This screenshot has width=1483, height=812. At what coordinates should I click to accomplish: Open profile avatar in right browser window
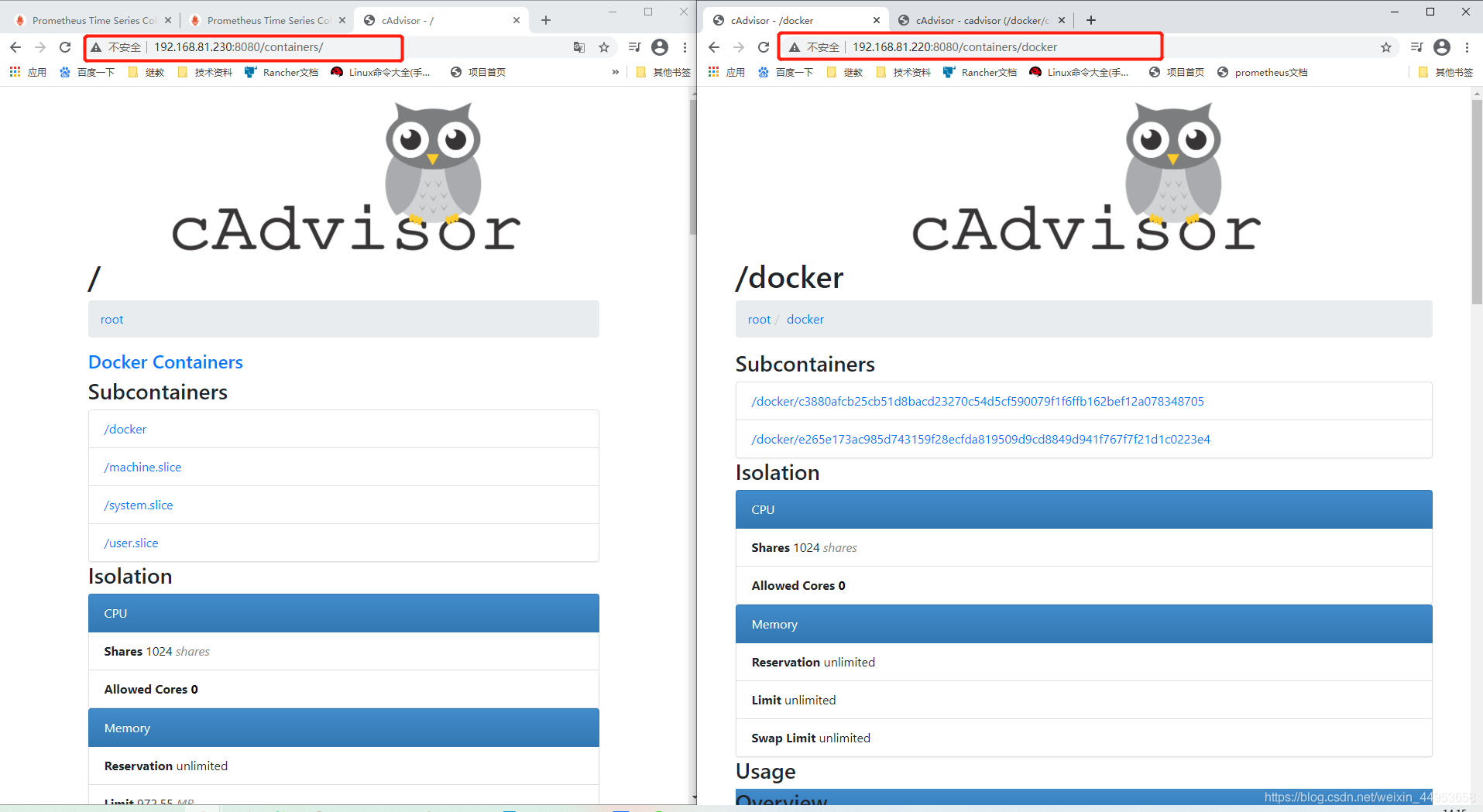tap(1442, 47)
